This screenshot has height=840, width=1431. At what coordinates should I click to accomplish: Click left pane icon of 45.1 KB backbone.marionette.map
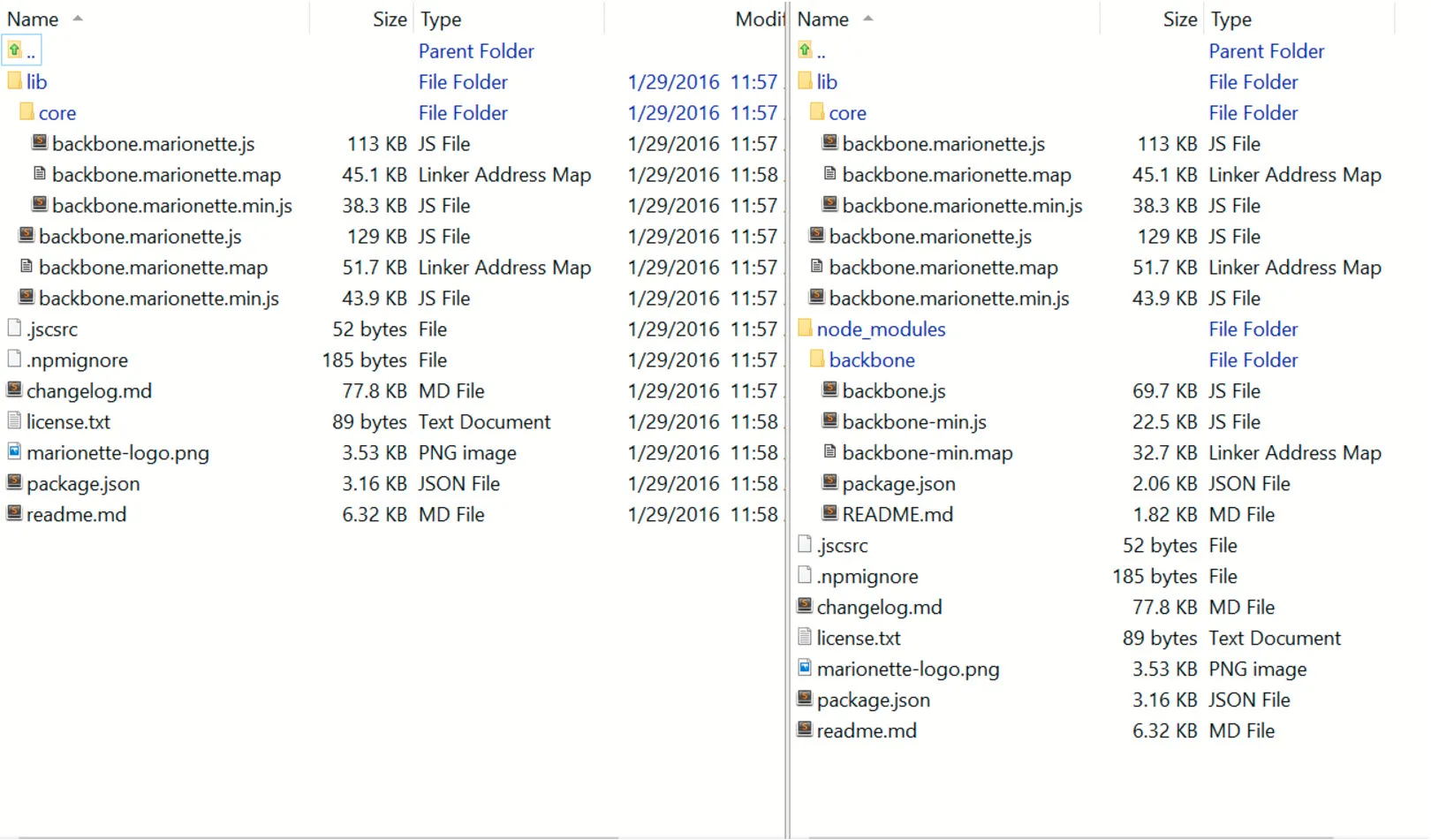pyautogui.click(x=40, y=173)
